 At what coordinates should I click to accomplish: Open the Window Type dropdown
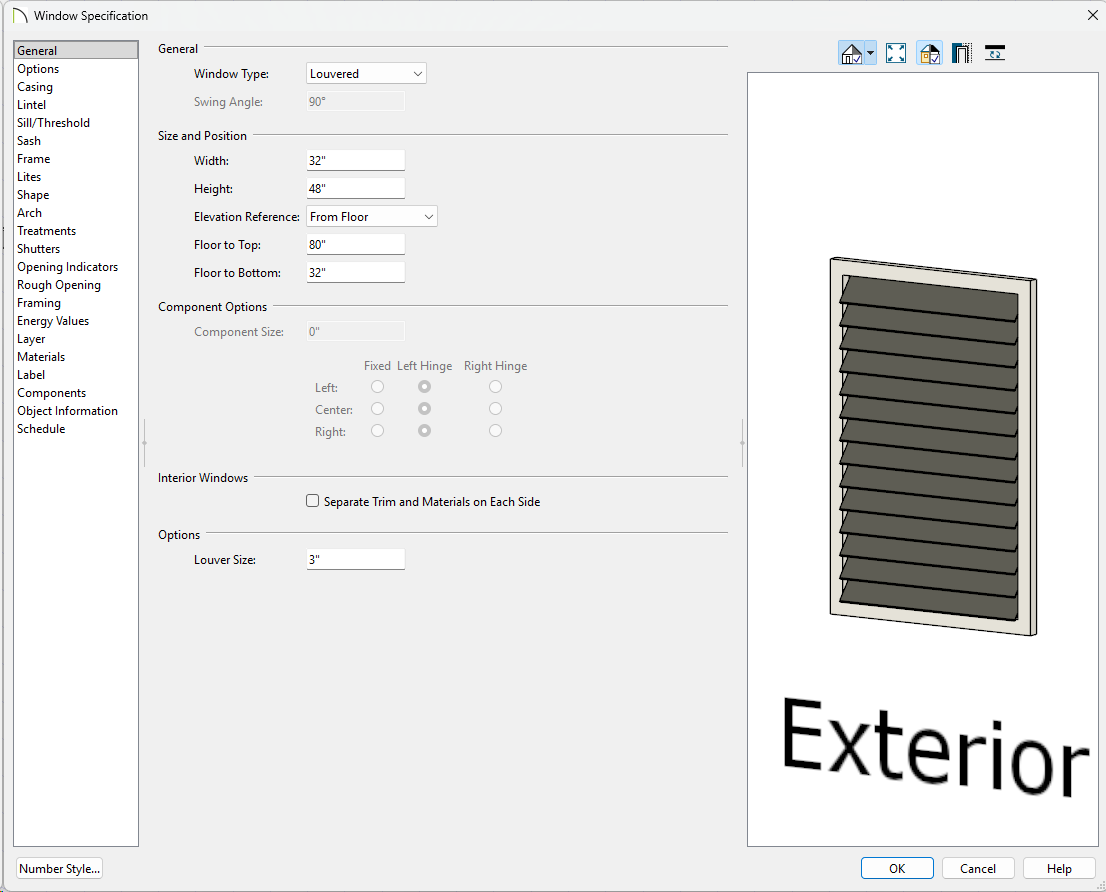(x=366, y=74)
